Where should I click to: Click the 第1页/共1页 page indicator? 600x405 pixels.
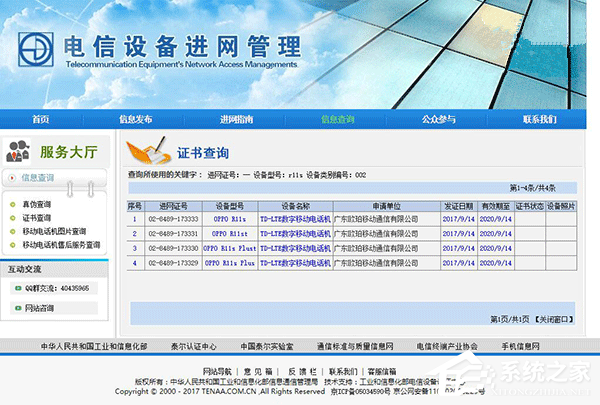510,319
